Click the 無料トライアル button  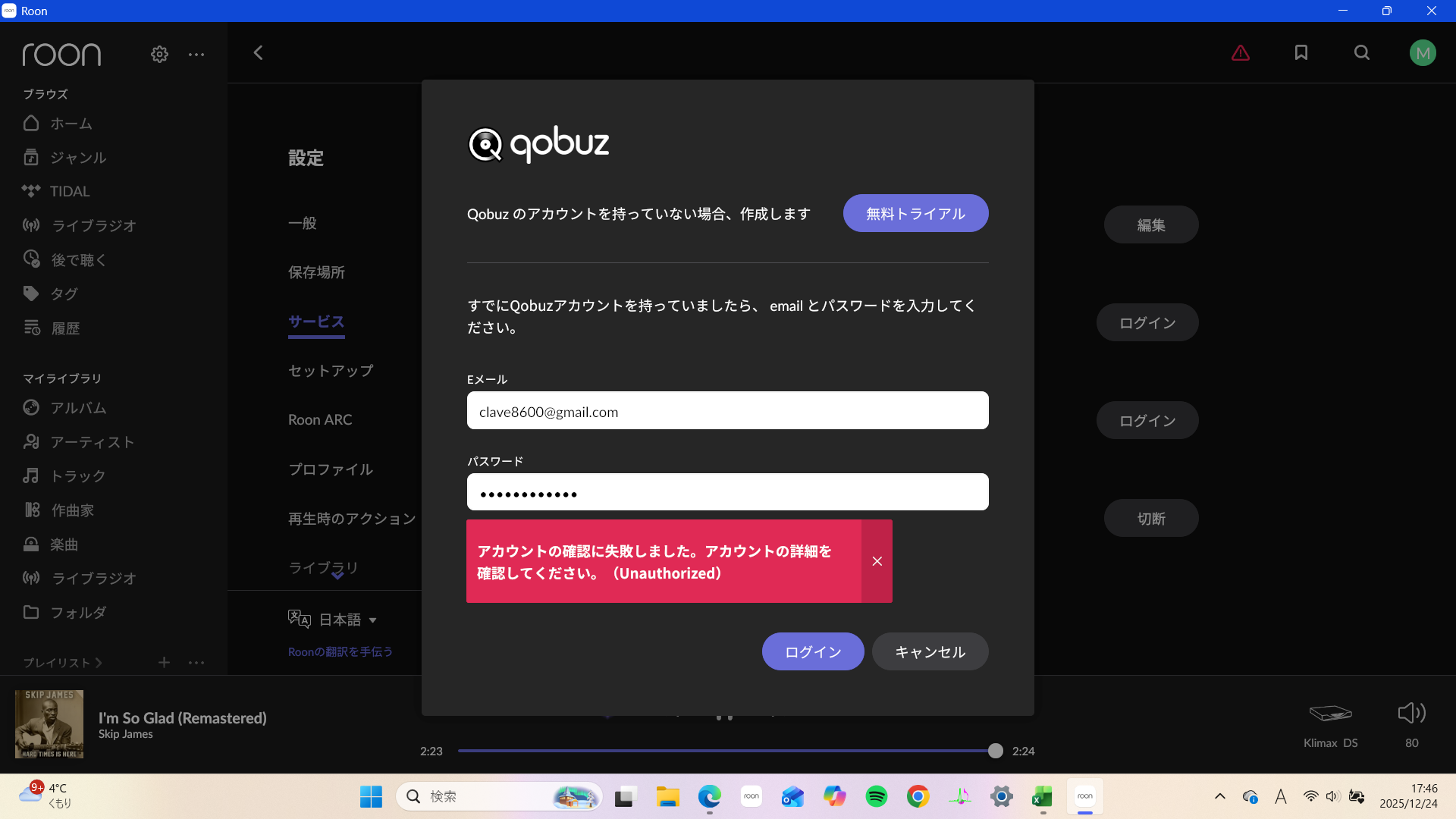click(915, 214)
